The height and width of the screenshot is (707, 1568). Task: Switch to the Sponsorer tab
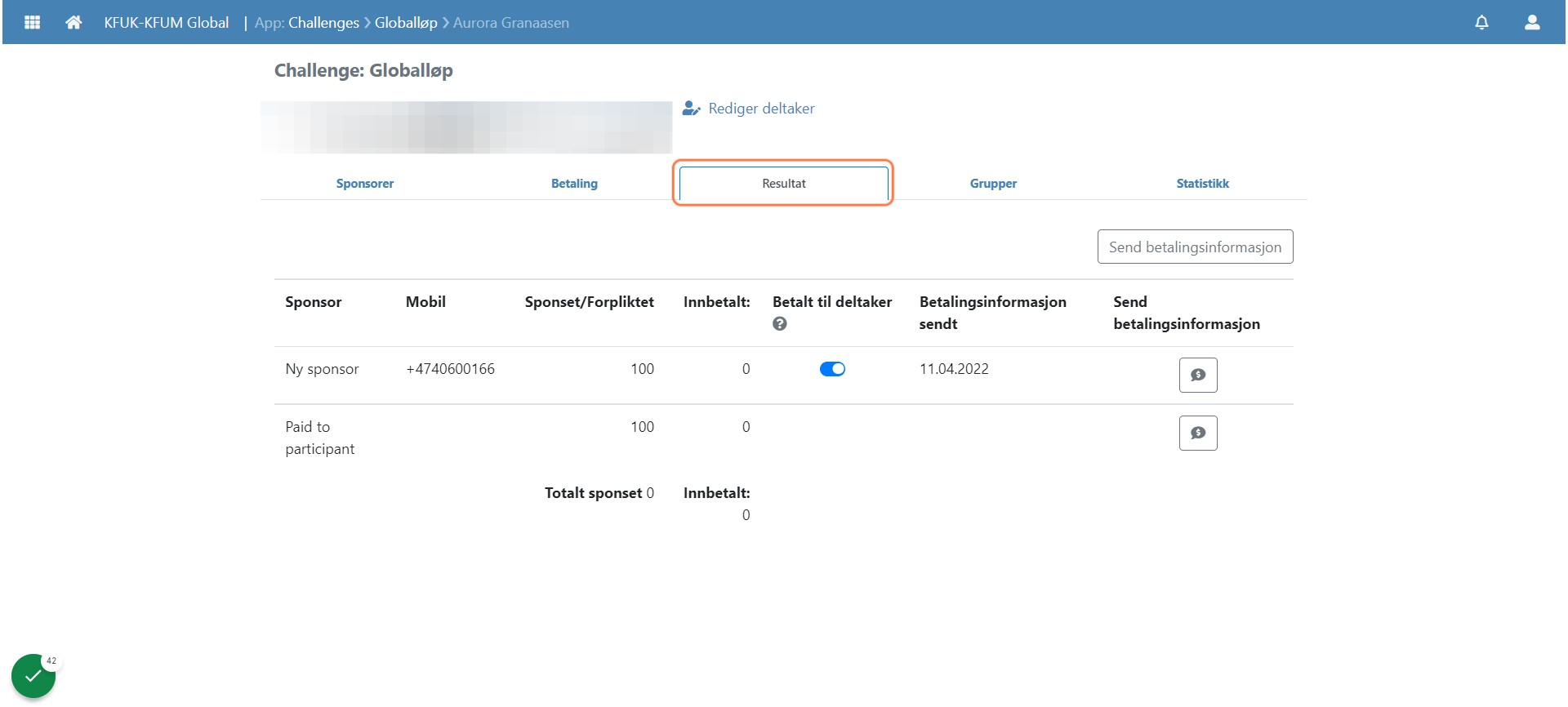coord(365,184)
